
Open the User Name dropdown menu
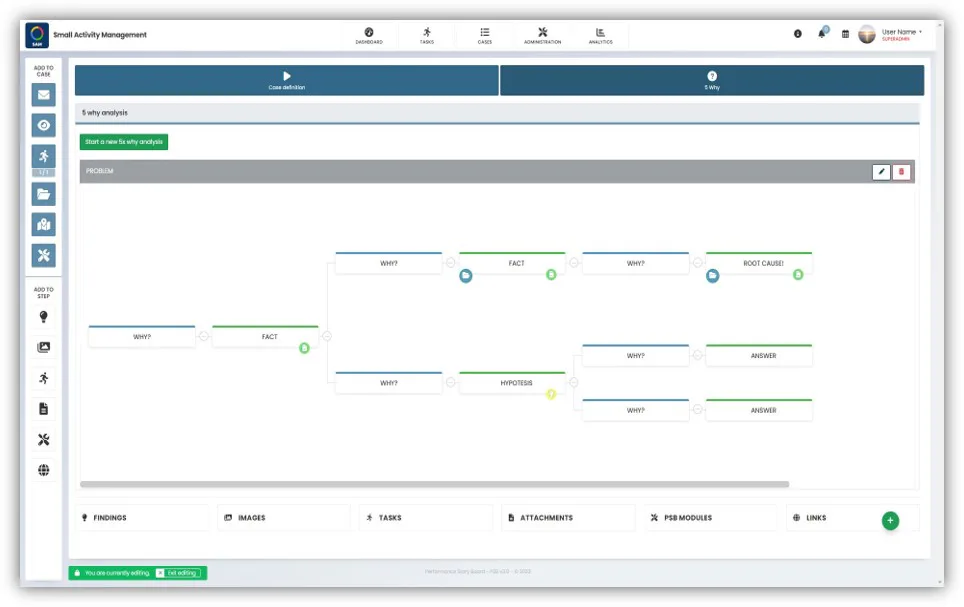(x=897, y=32)
